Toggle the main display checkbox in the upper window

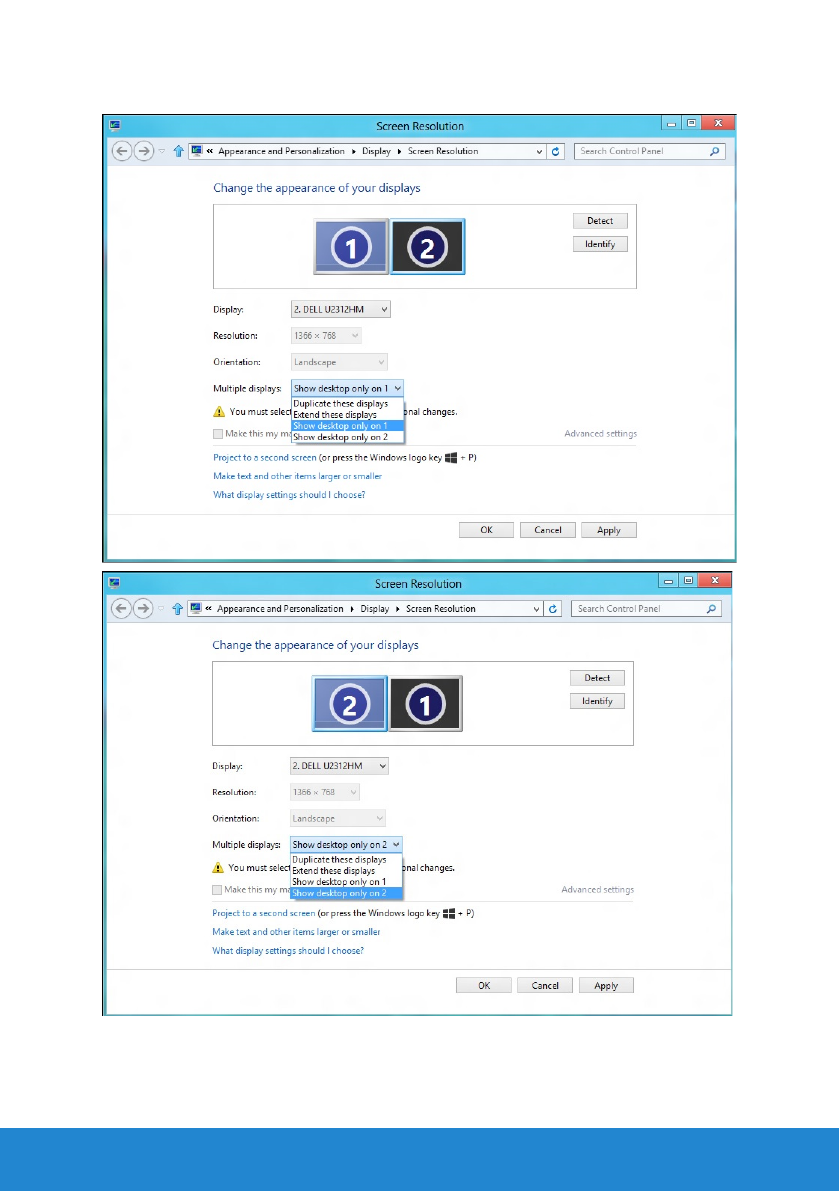[218, 434]
